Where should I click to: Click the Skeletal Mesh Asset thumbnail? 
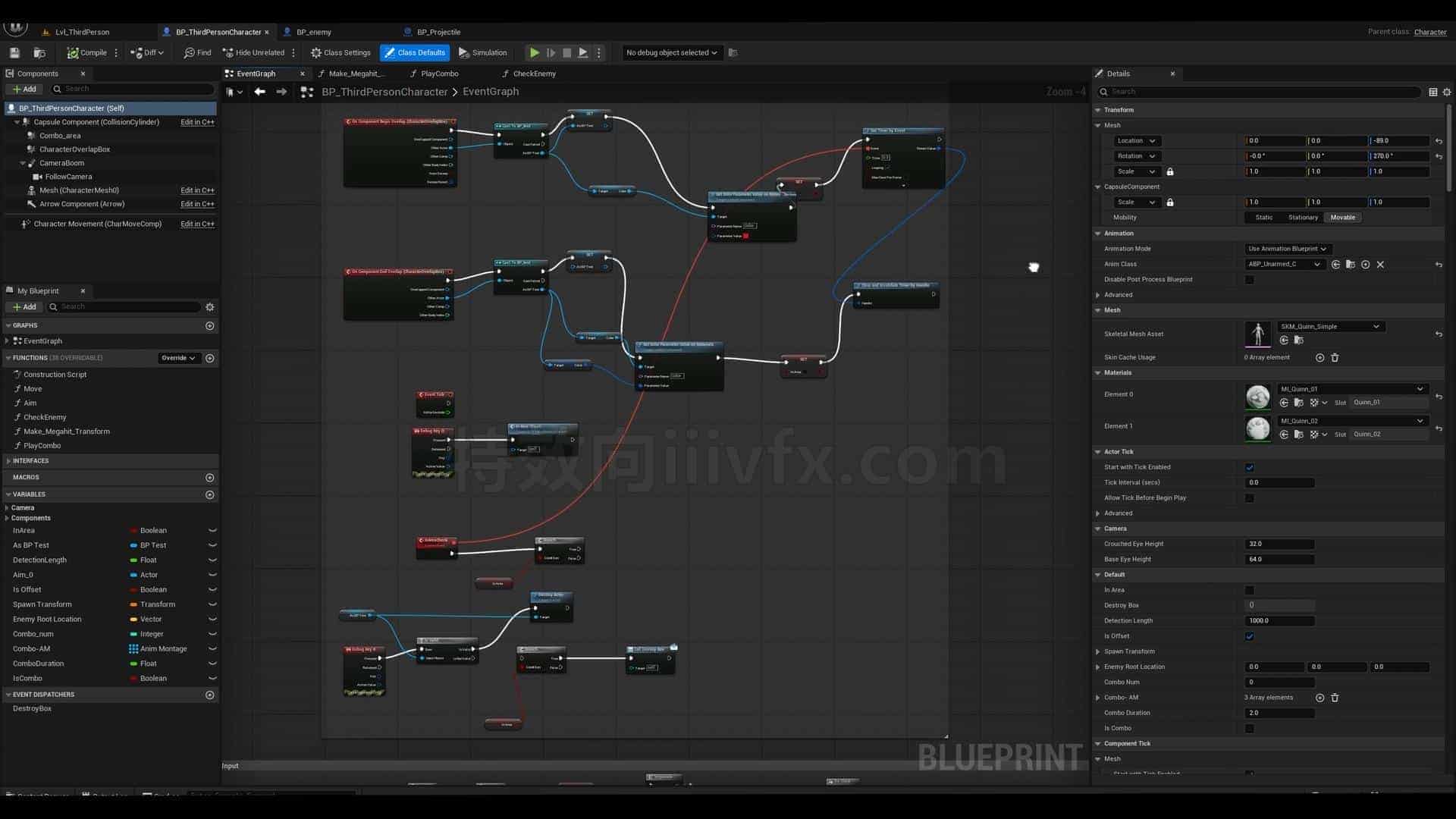click(1258, 334)
